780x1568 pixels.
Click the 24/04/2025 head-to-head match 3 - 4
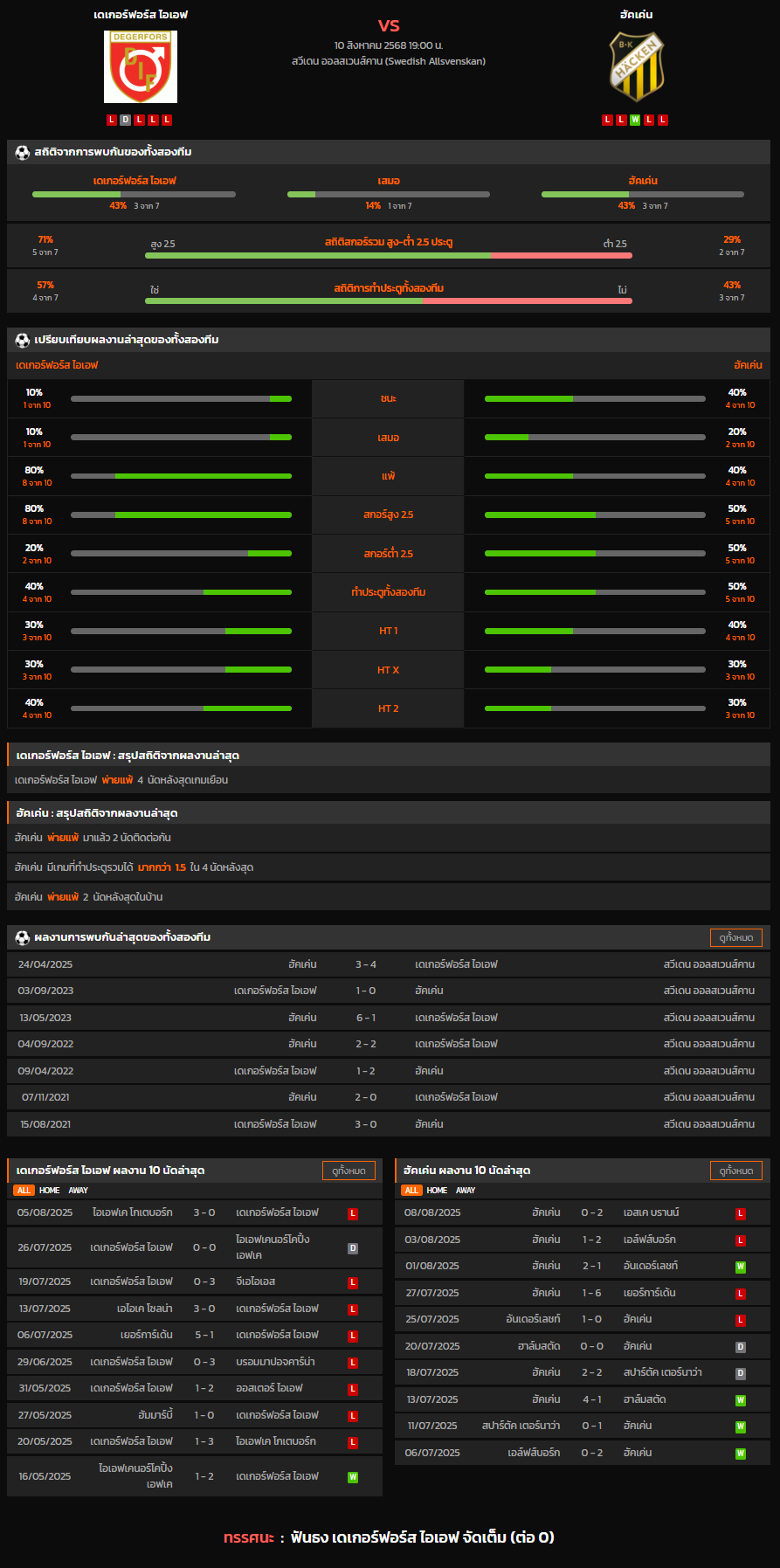point(366,964)
